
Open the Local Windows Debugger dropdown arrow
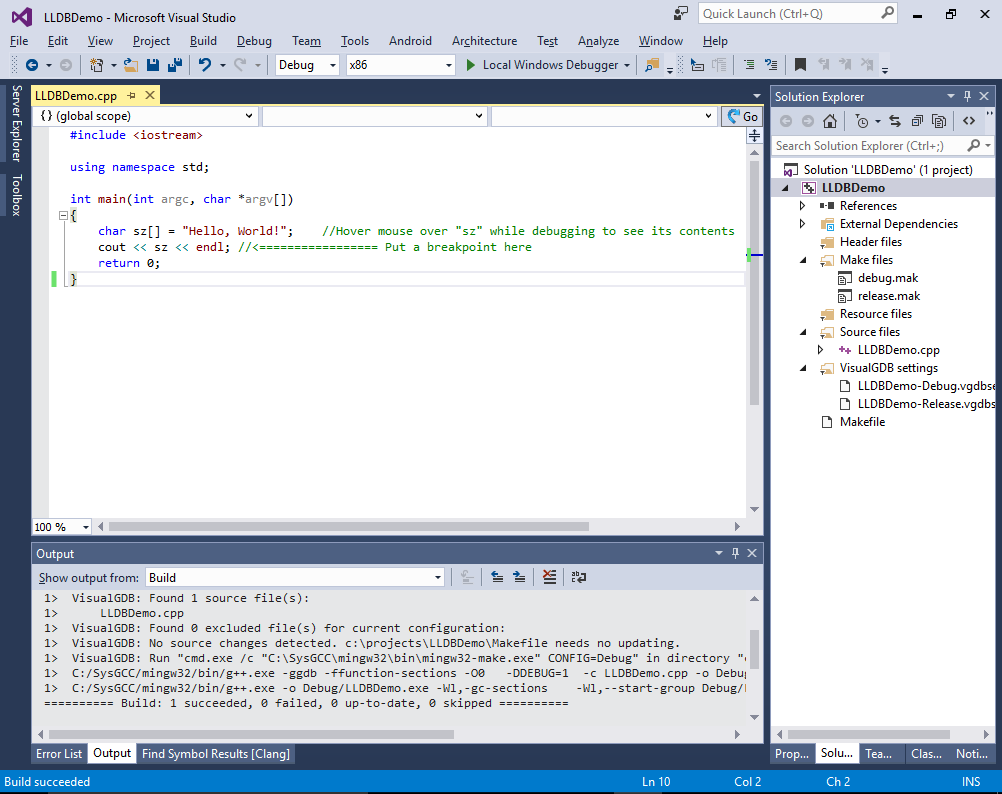(x=627, y=65)
